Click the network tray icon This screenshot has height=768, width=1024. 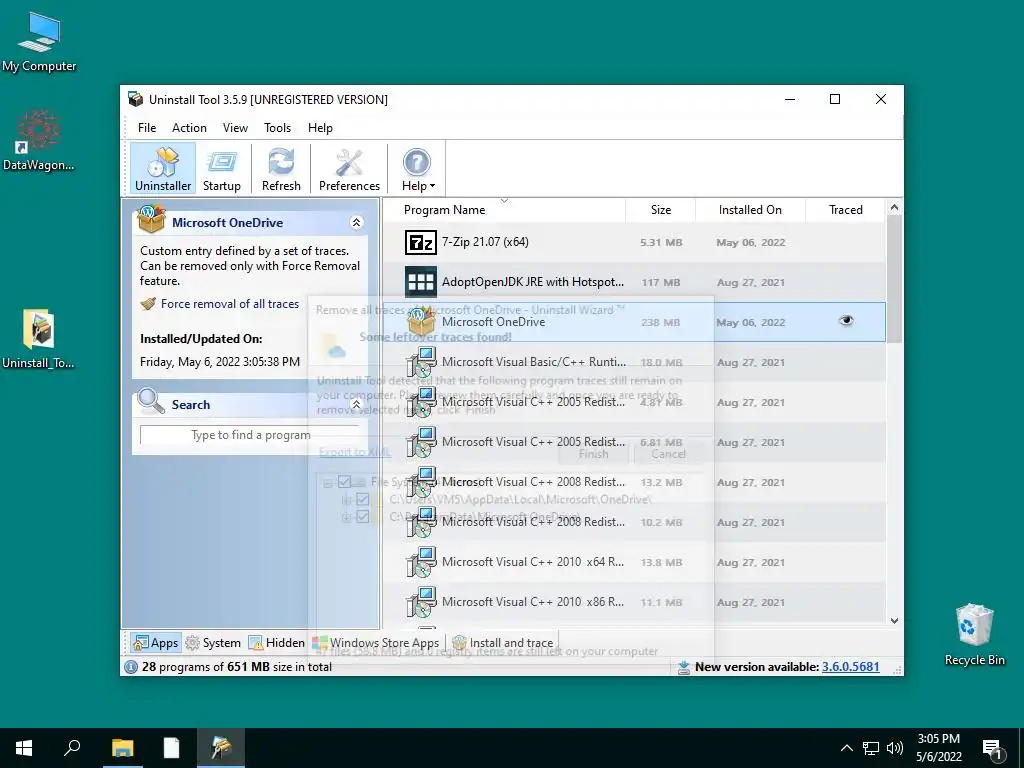click(x=871, y=748)
